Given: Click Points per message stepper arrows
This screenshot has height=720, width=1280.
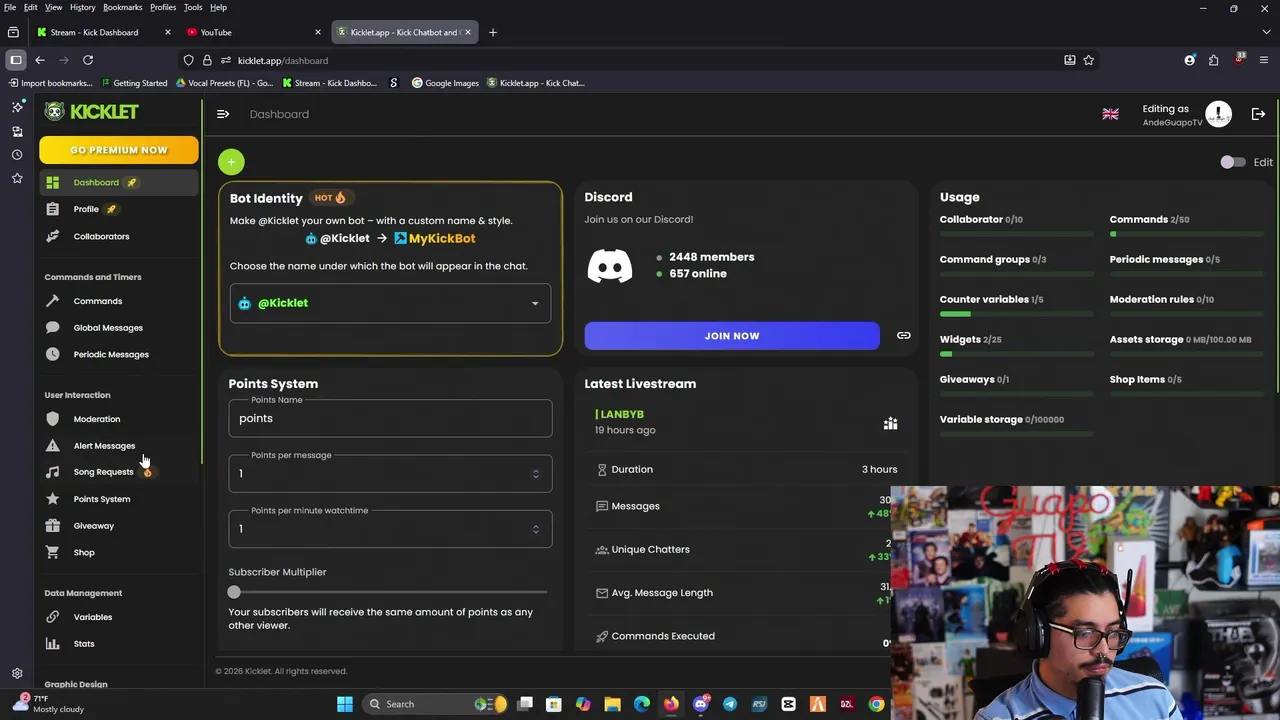Looking at the screenshot, I should tap(535, 474).
